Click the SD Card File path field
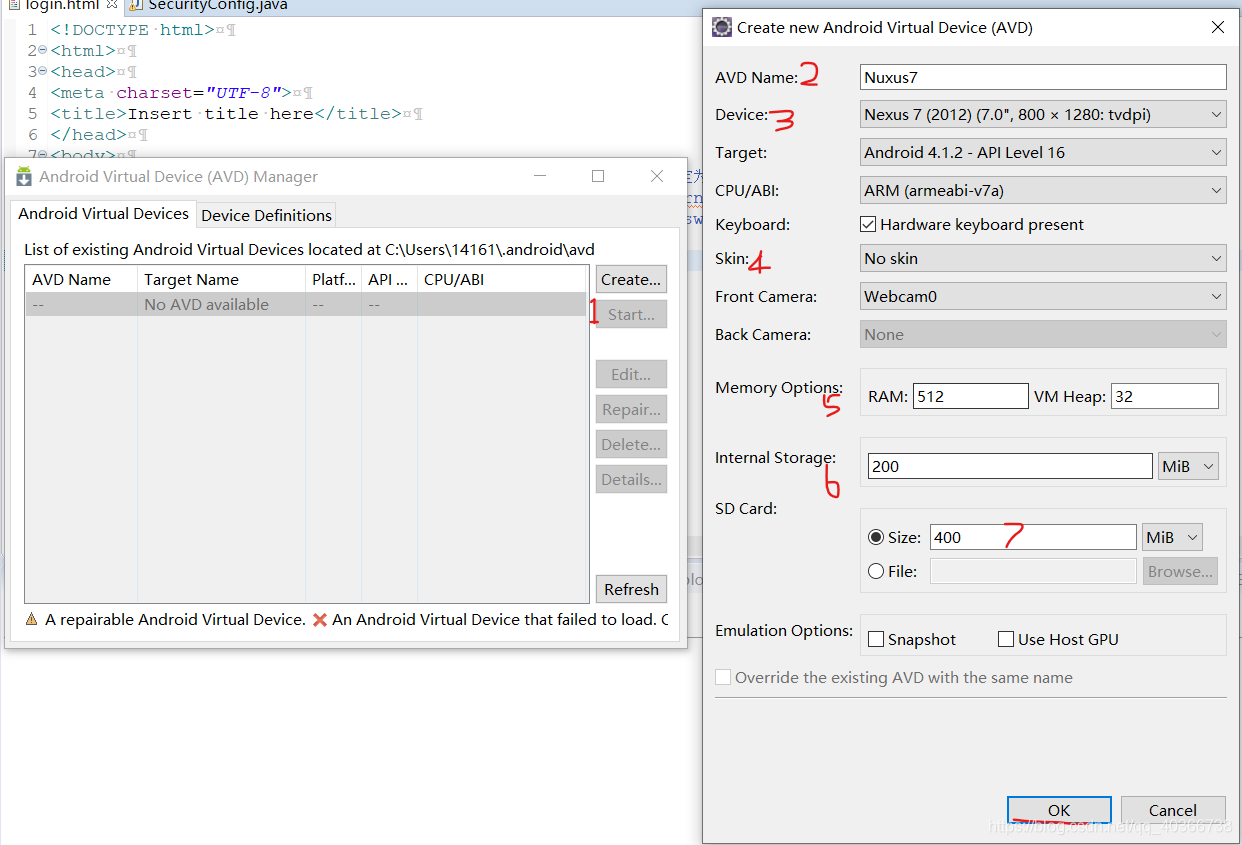1242x845 pixels. (x=1033, y=571)
